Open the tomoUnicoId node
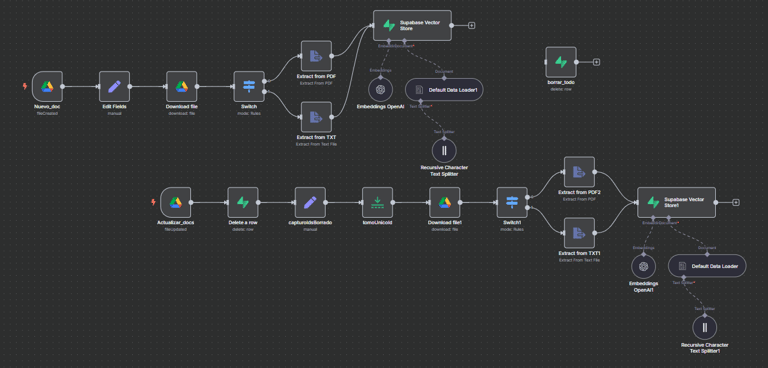This screenshot has height=368, width=768. 377,202
